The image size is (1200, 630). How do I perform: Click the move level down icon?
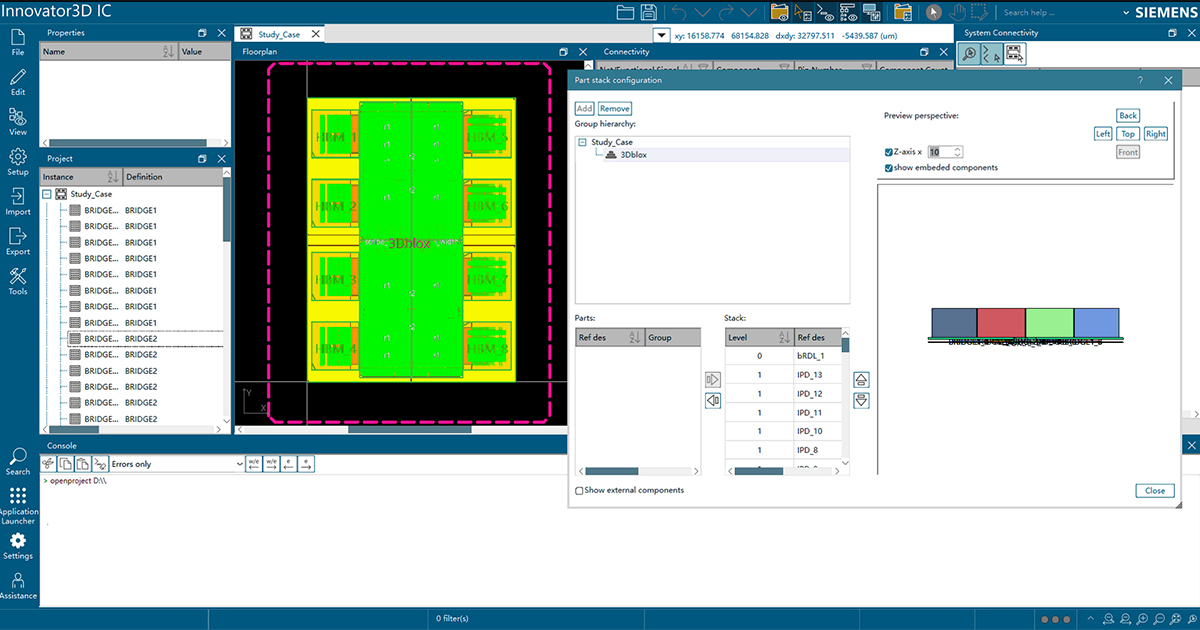861,401
